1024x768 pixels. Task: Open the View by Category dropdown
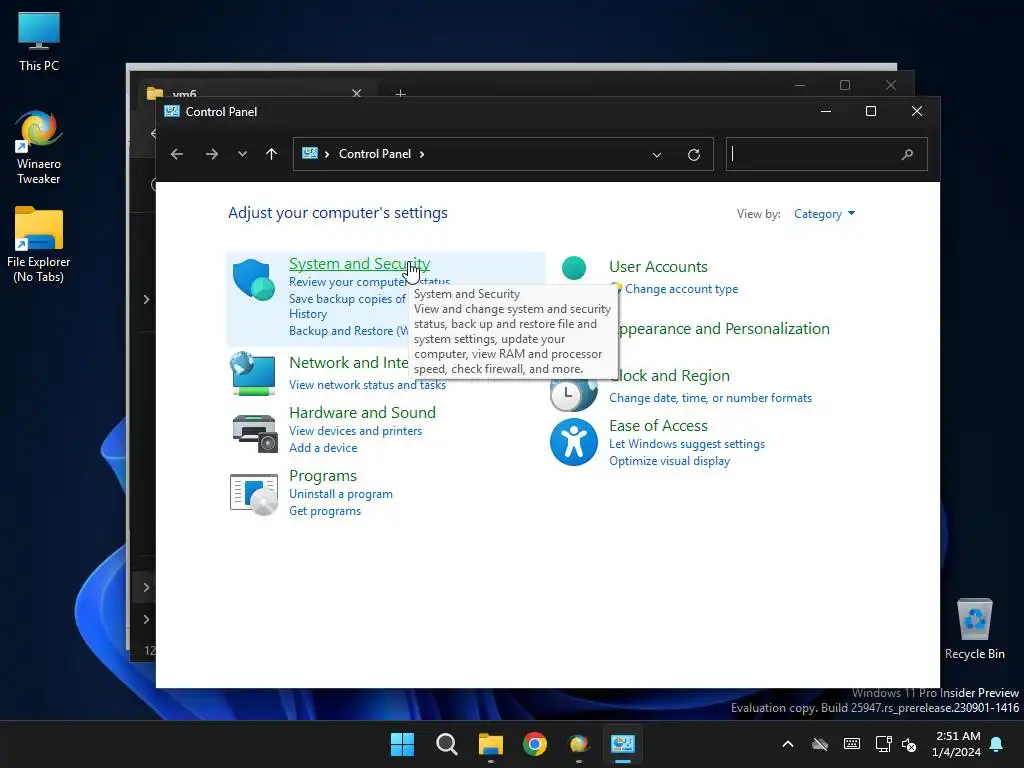pos(824,214)
